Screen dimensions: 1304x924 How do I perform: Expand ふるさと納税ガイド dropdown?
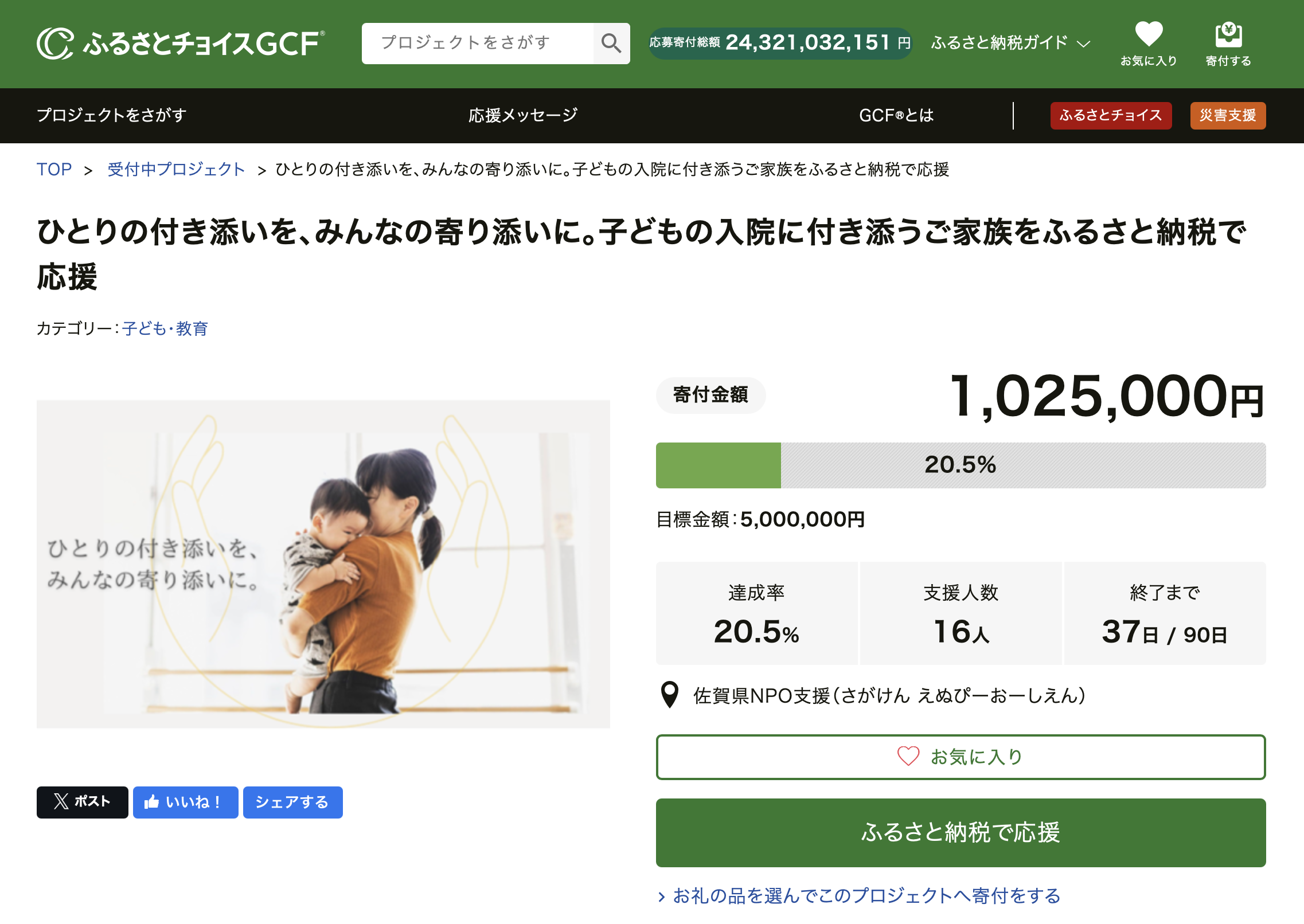[x=999, y=43]
